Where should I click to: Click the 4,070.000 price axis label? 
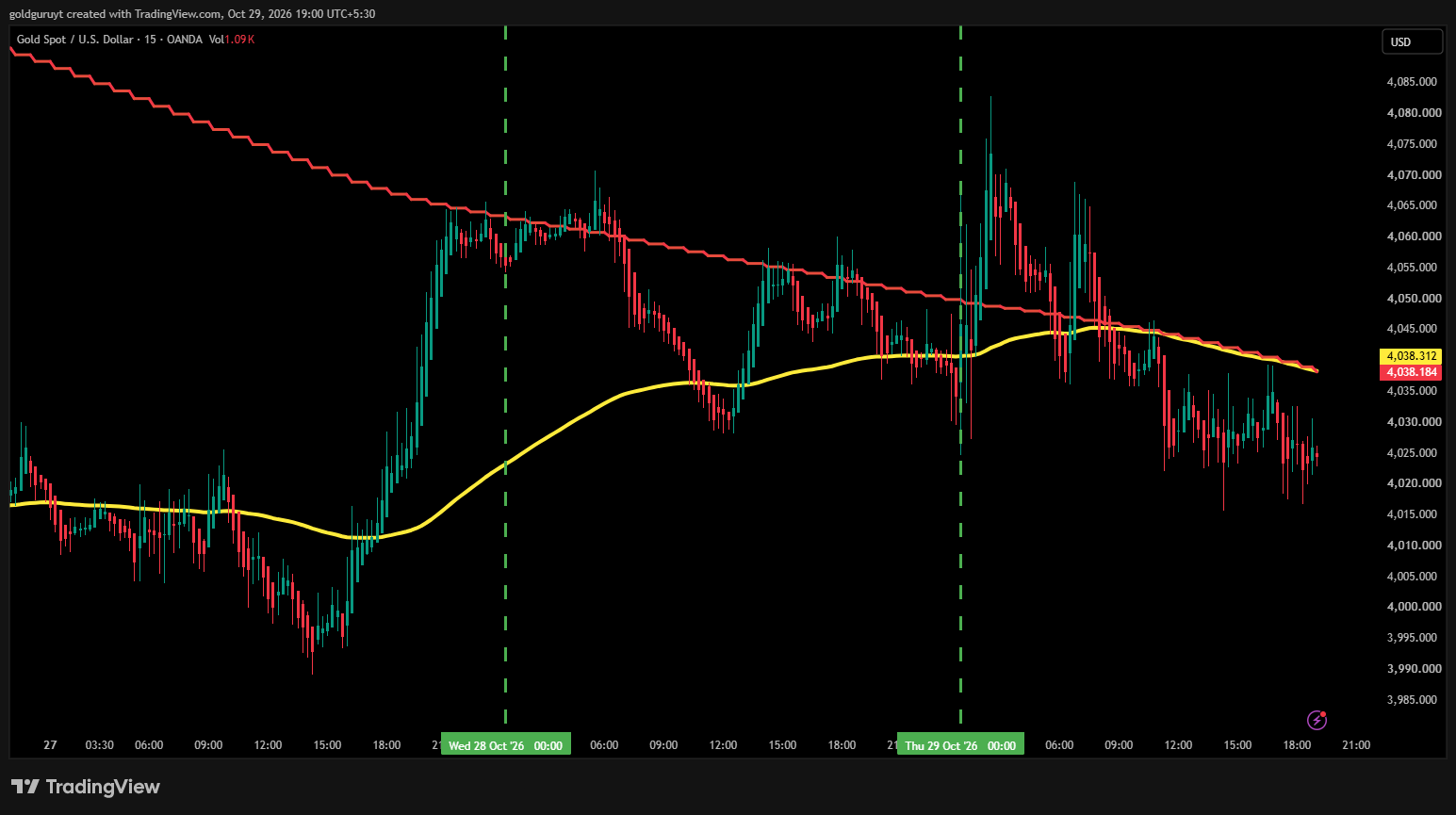1415,175
